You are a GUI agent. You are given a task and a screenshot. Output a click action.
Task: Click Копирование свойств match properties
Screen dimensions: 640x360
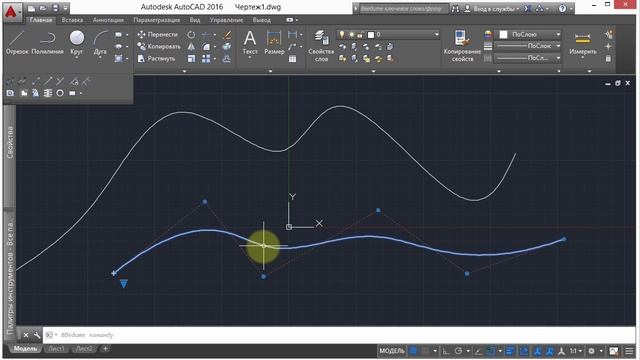pyautogui.click(x=462, y=46)
